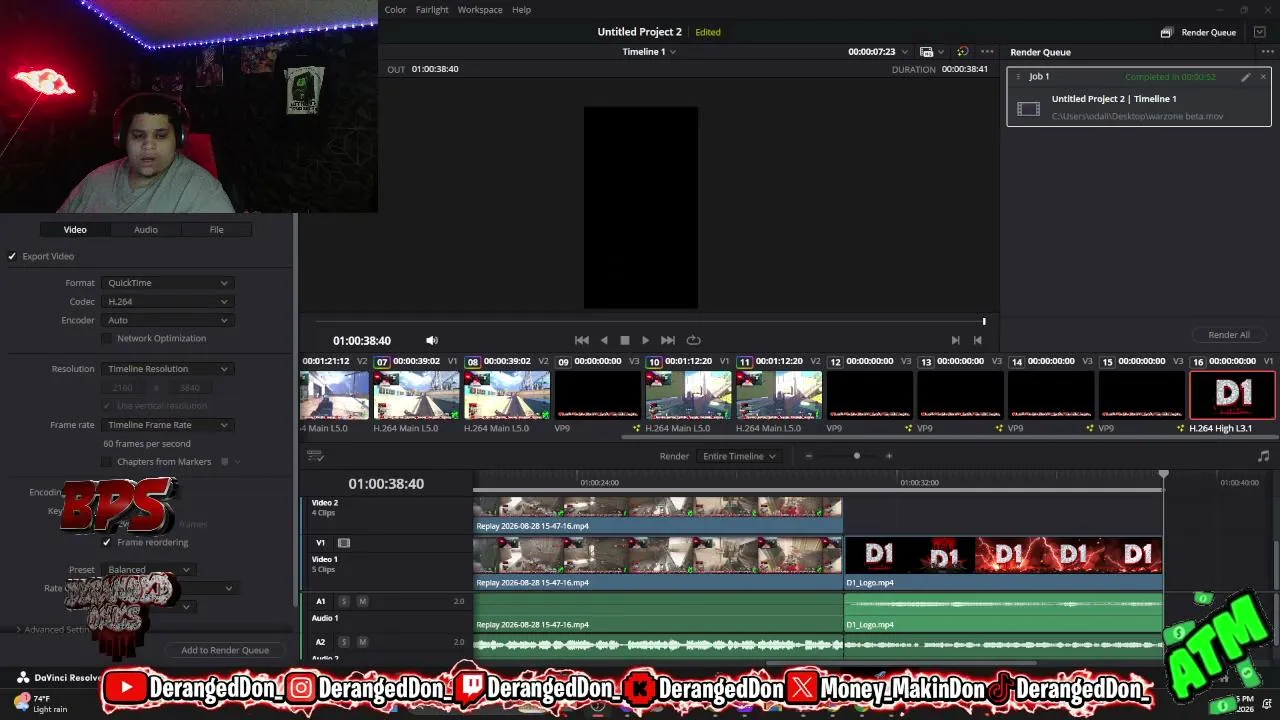The height and width of the screenshot is (720, 1280).
Task: Open the Encoder Auto dropdown
Action: pyautogui.click(x=167, y=320)
